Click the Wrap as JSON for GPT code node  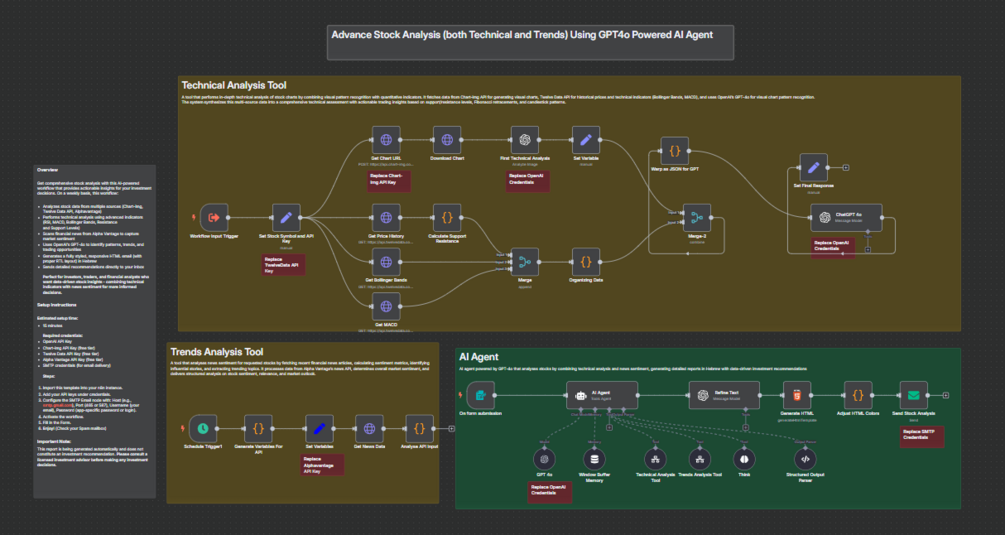(x=674, y=151)
